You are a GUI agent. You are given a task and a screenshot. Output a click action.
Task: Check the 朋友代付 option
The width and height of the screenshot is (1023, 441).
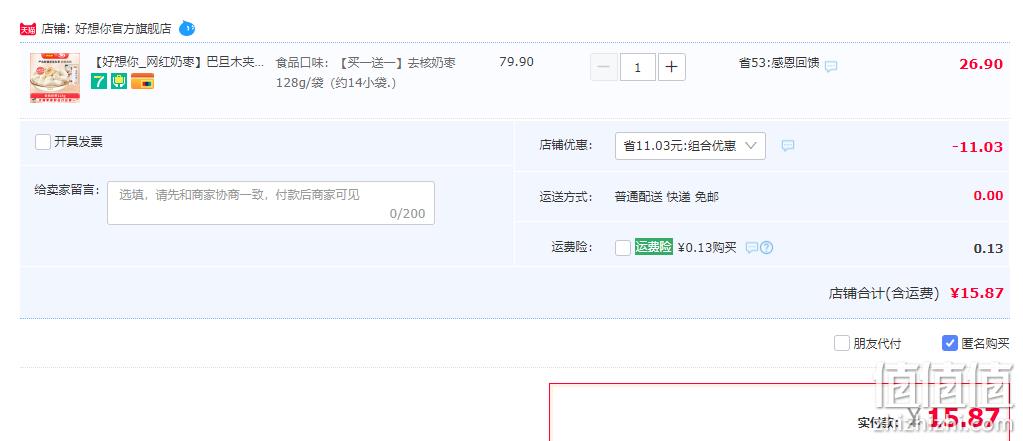tap(842, 343)
